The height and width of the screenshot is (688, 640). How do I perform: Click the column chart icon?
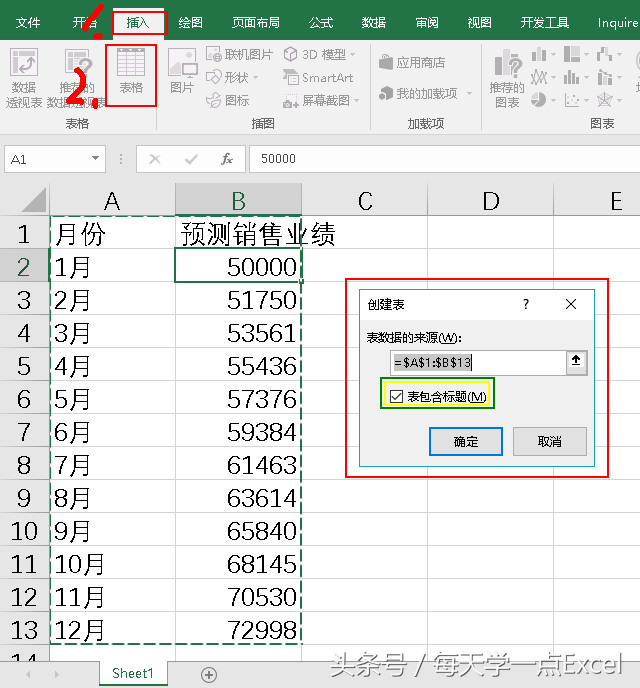tap(539, 55)
